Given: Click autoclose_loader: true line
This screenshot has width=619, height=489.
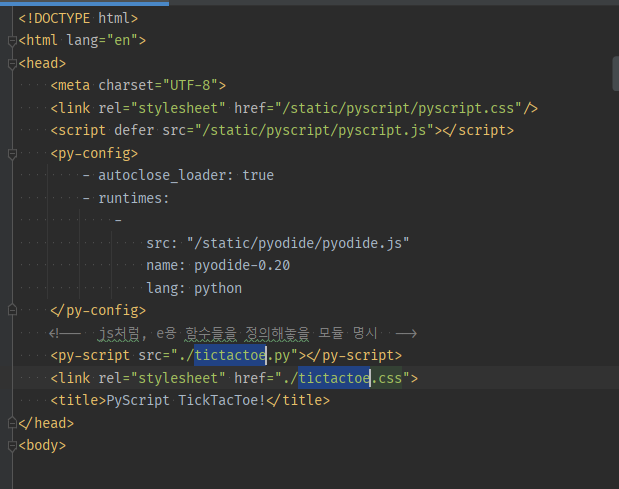Looking at the screenshot, I should [178, 175].
